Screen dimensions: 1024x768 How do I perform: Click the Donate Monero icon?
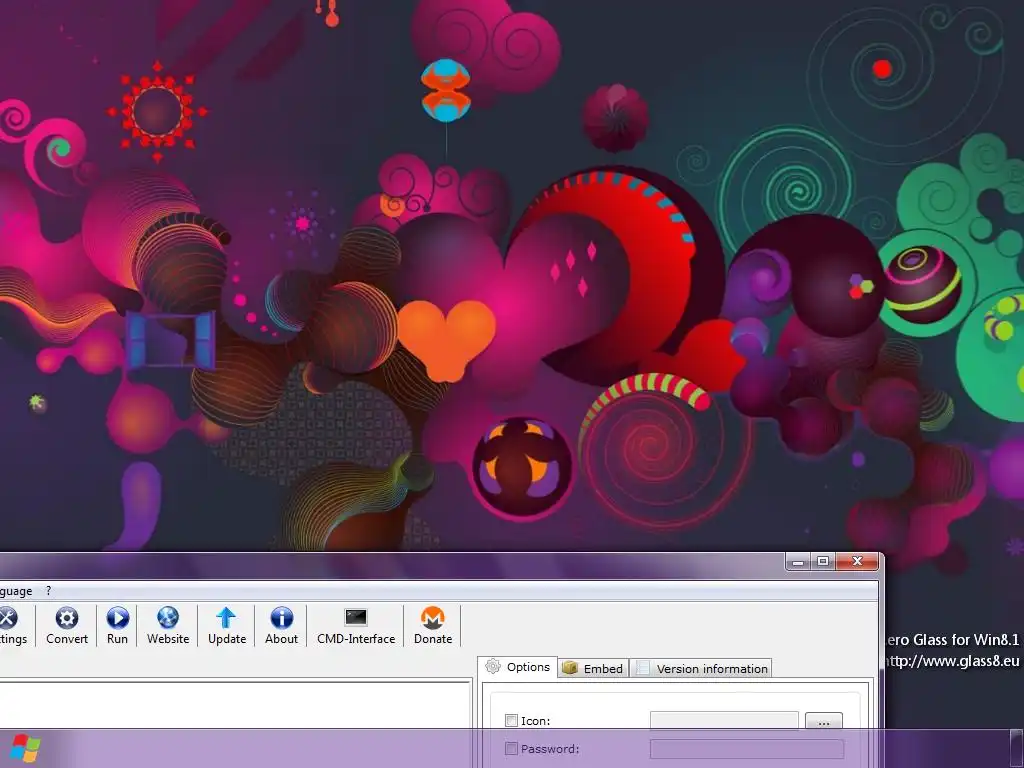432,618
